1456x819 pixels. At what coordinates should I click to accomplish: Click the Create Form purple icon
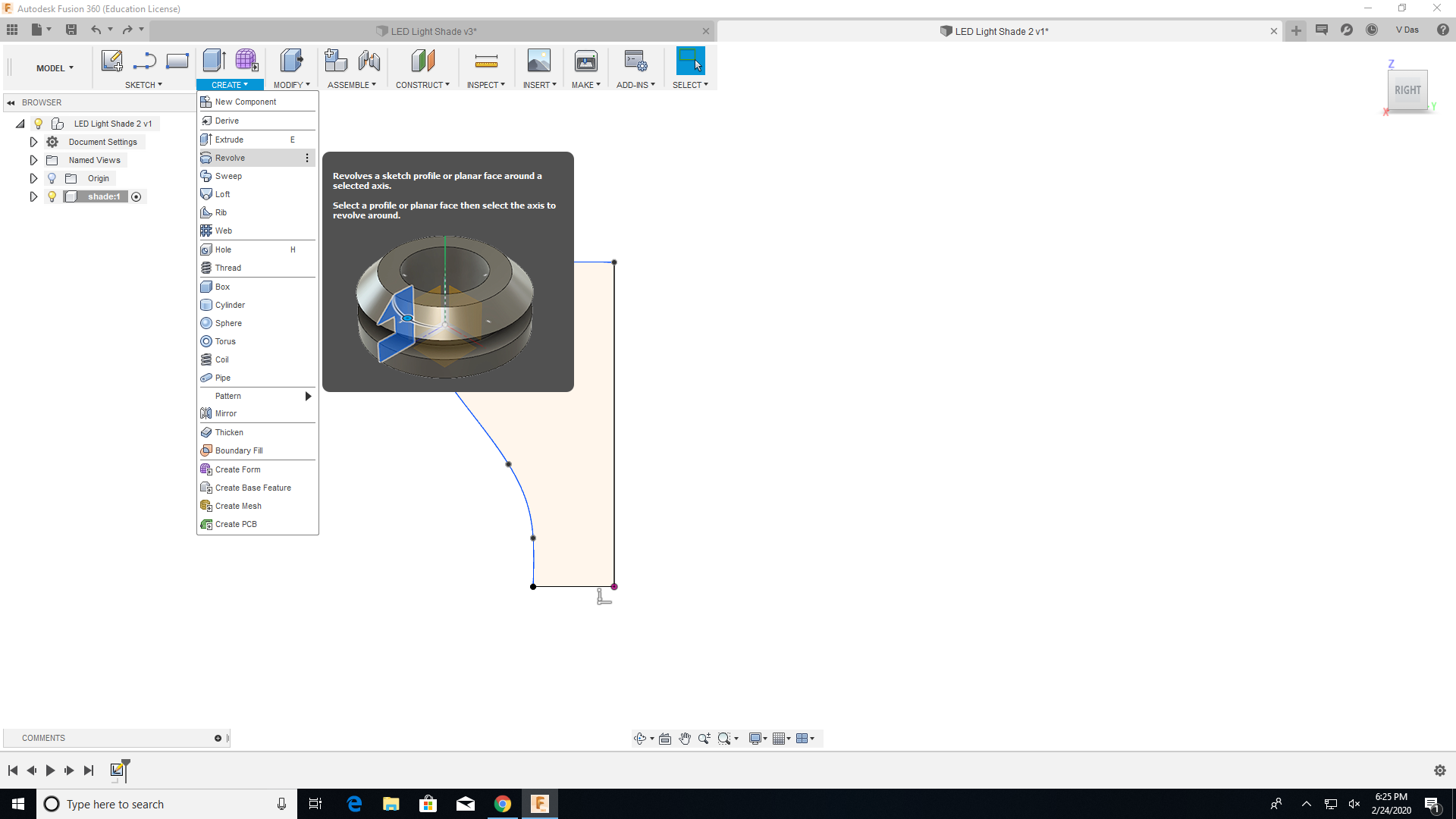(246, 61)
